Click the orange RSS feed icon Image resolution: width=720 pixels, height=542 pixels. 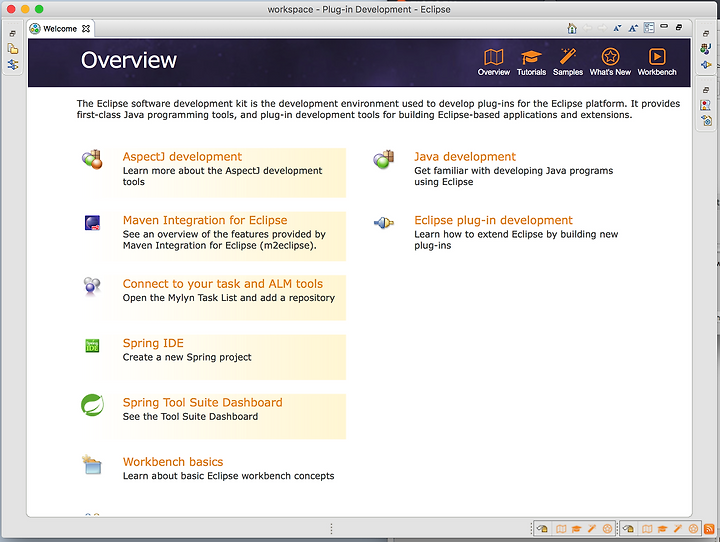click(x=709, y=529)
